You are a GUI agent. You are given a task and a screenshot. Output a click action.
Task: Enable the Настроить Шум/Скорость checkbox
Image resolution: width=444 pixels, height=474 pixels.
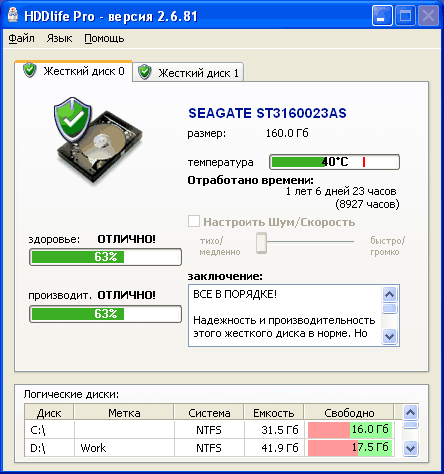point(194,221)
